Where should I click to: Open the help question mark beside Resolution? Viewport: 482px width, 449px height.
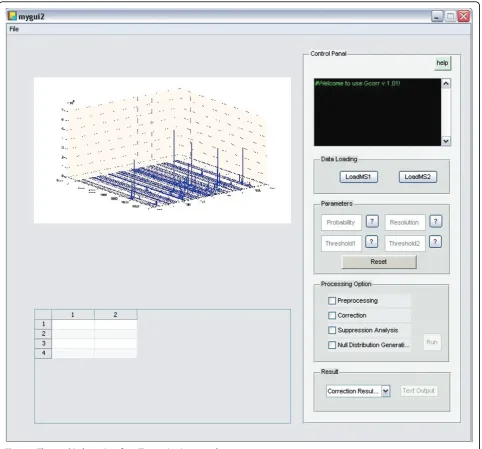pos(436,221)
